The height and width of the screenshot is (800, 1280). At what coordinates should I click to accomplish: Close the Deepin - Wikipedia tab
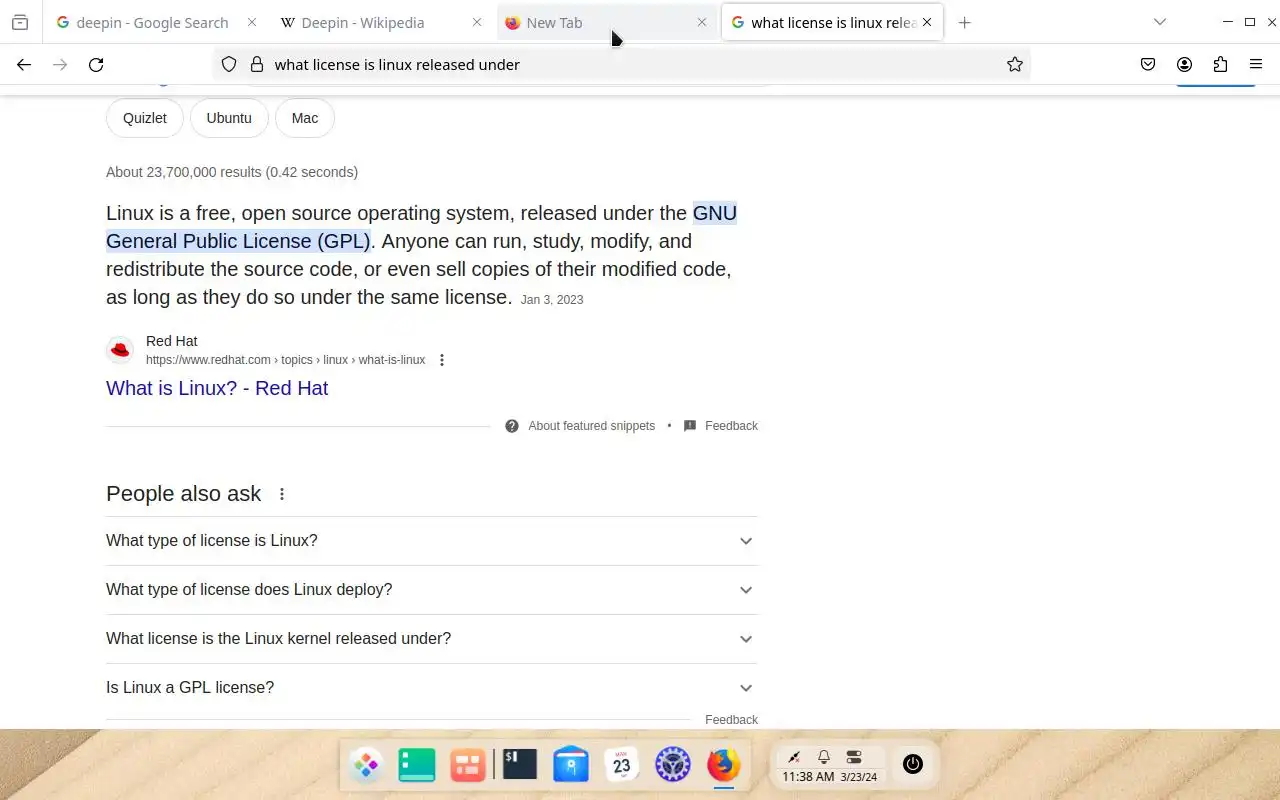click(477, 22)
